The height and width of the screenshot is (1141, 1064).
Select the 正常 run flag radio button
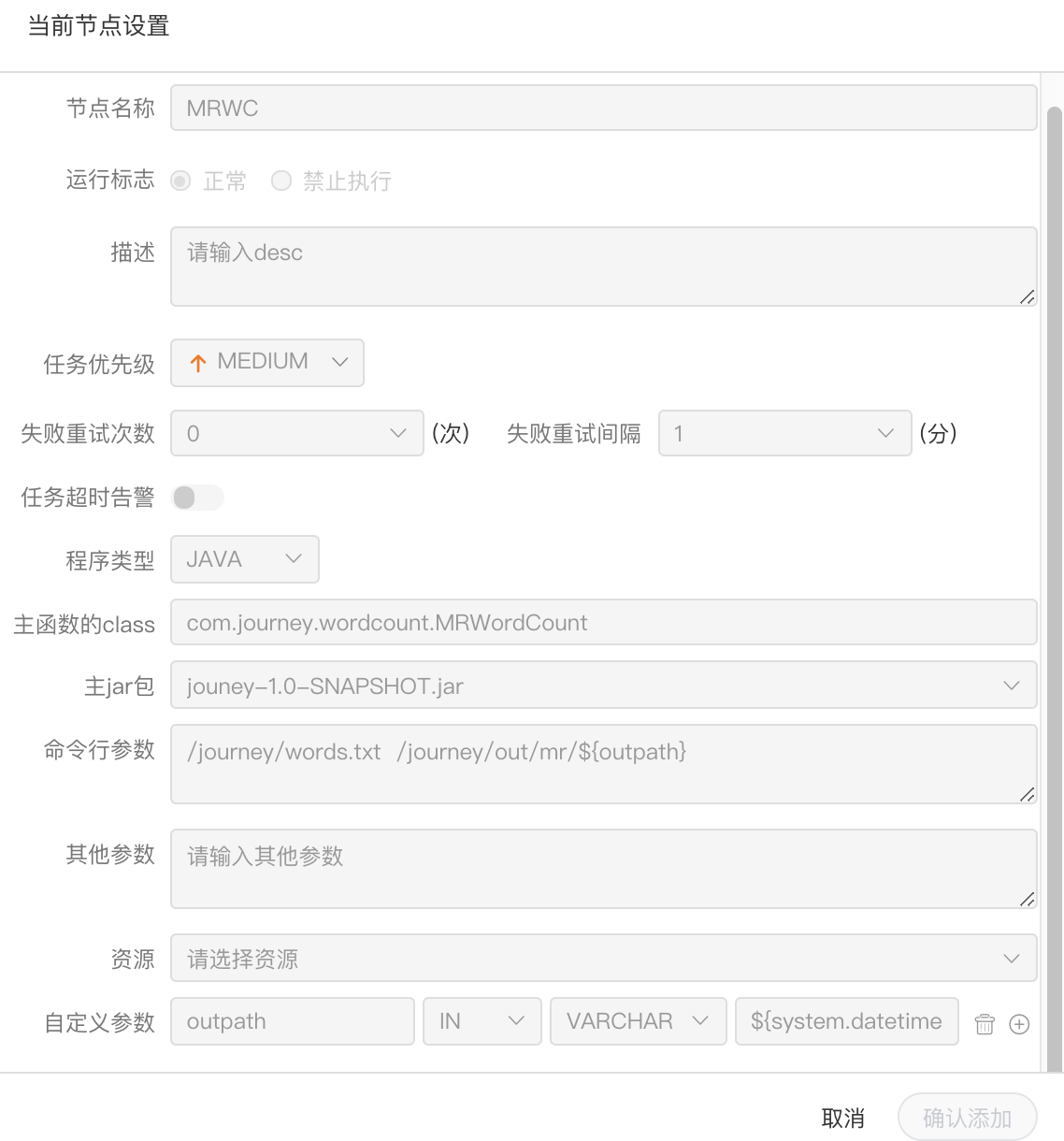pos(181,181)
